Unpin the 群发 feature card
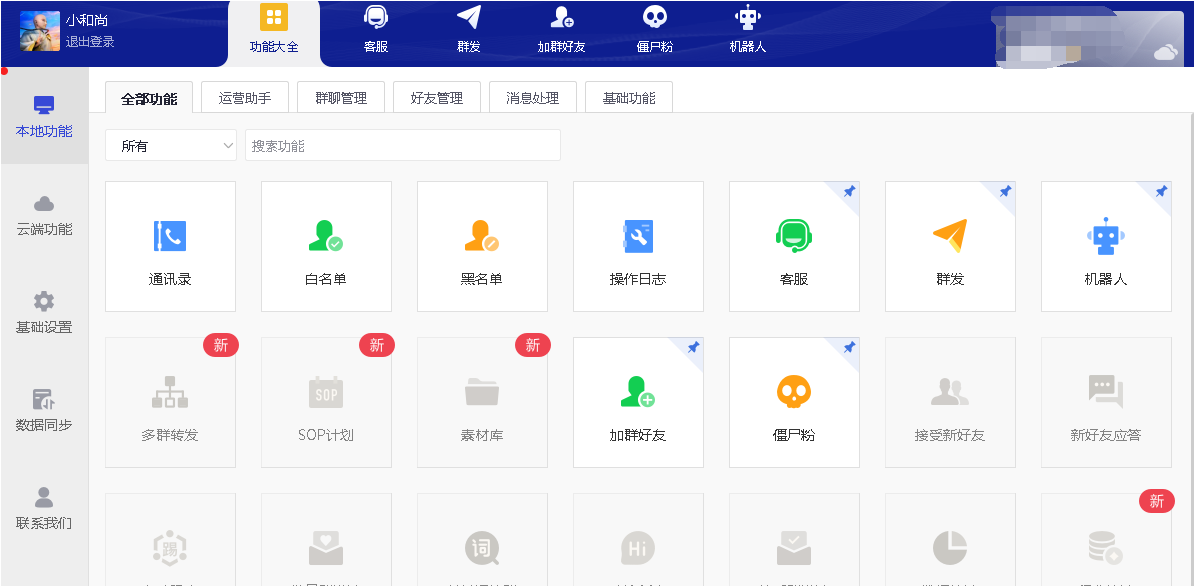The image size is (1194, 586). (1005, 192)
